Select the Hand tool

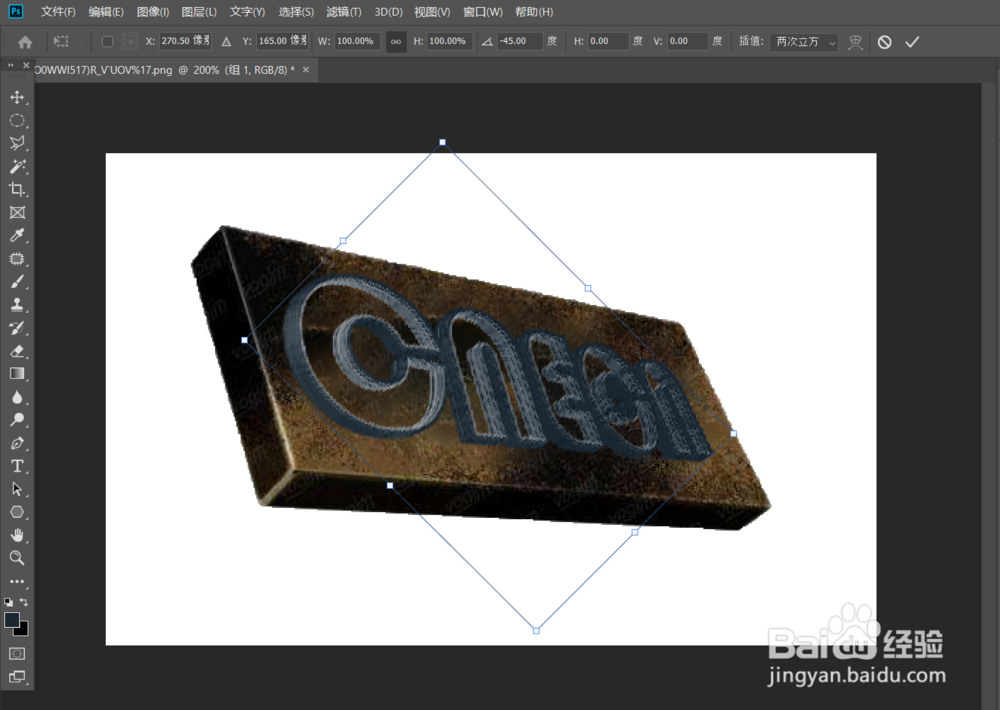(17, 535)
